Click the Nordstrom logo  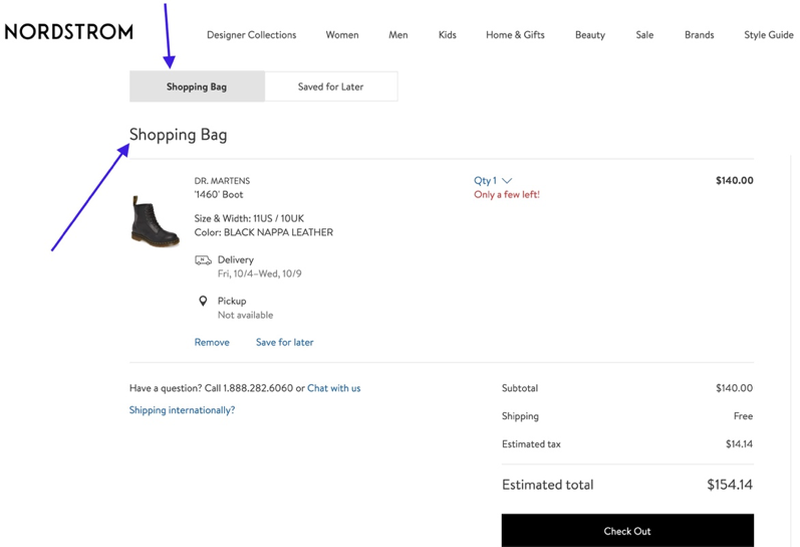(x=69, y=32)
